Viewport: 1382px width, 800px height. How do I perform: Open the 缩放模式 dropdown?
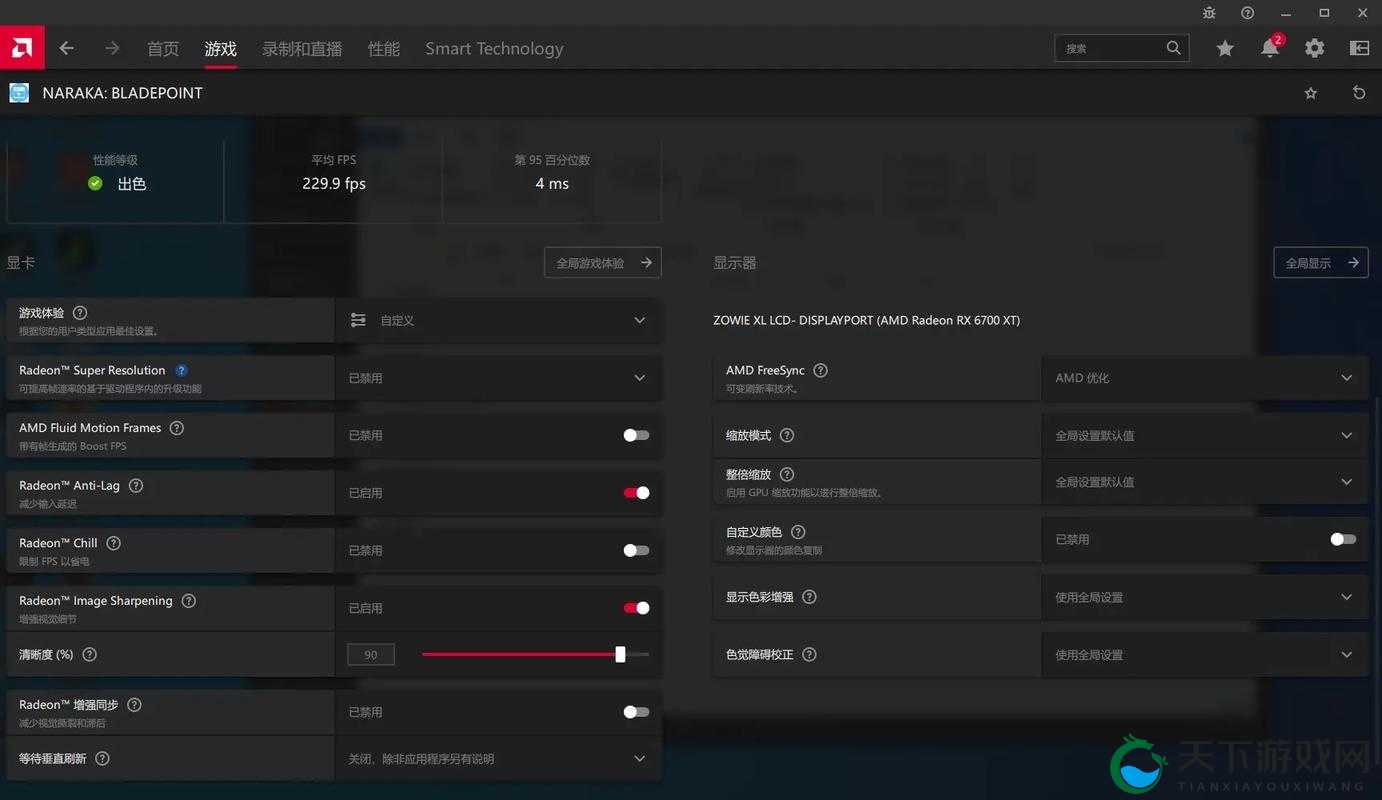click(x=1205, y=436)
